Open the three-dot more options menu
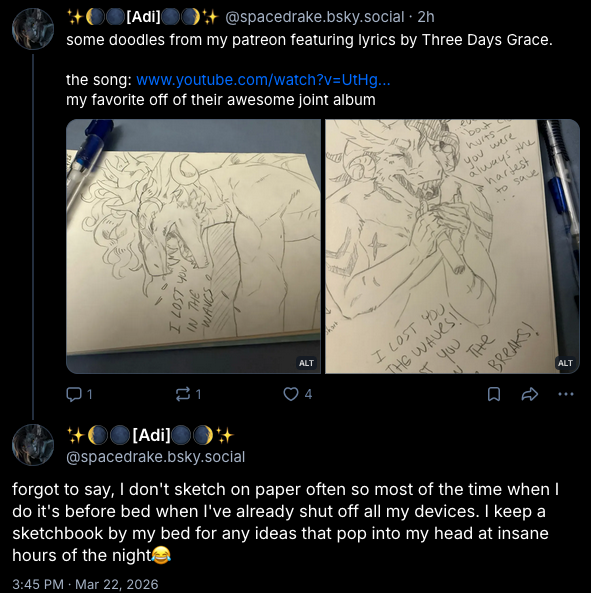Screen dimensions: 591x593 [566, 394]
